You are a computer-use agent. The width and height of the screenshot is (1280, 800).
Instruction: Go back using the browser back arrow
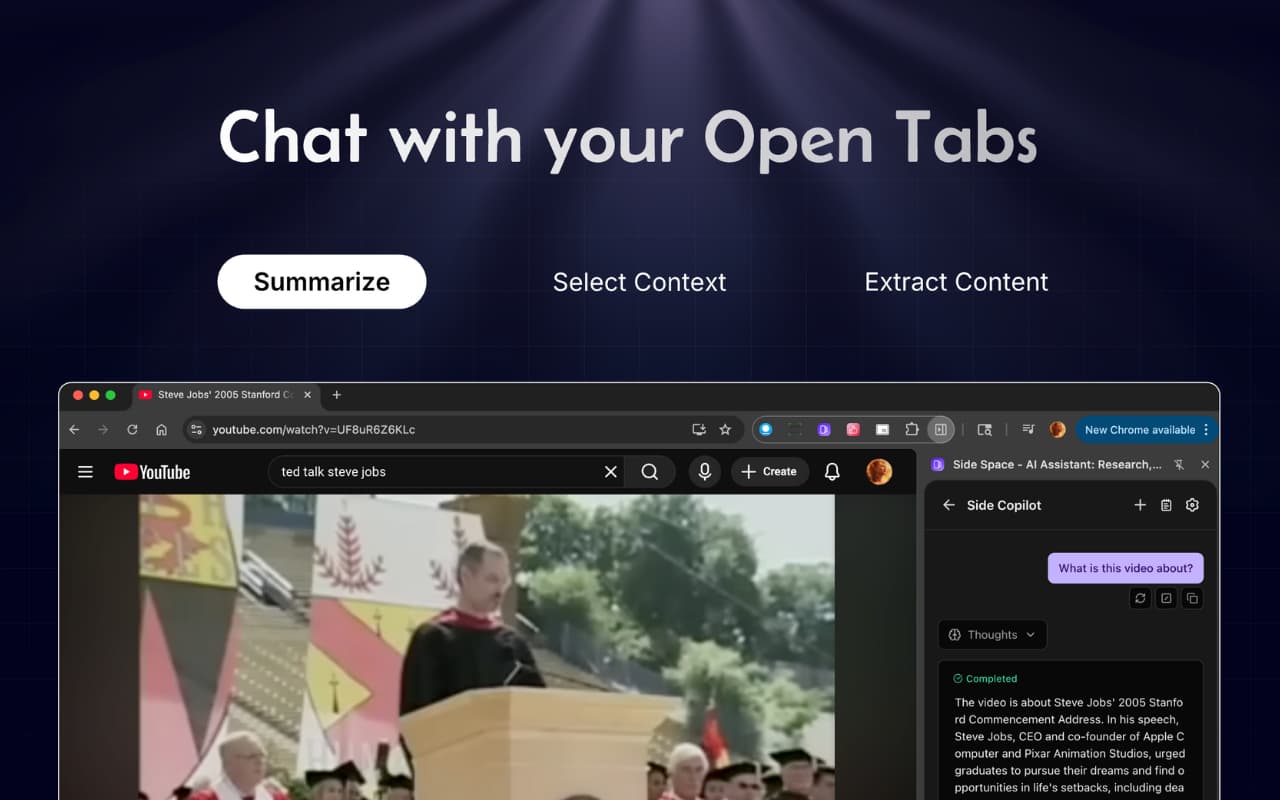(74, 430)
